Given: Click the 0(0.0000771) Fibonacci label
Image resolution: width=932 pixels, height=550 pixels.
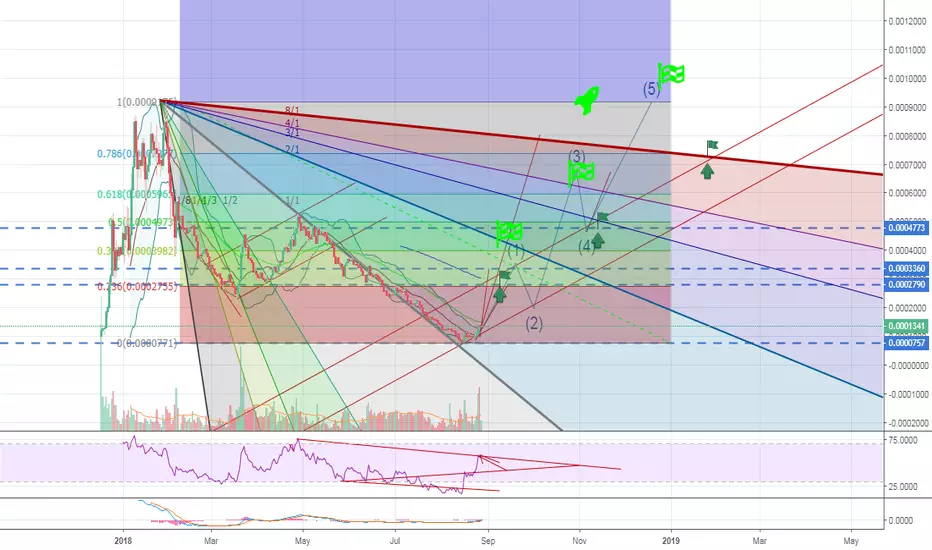Looking at the screenshot, I should pyautogui.click(x=147, y=343).
